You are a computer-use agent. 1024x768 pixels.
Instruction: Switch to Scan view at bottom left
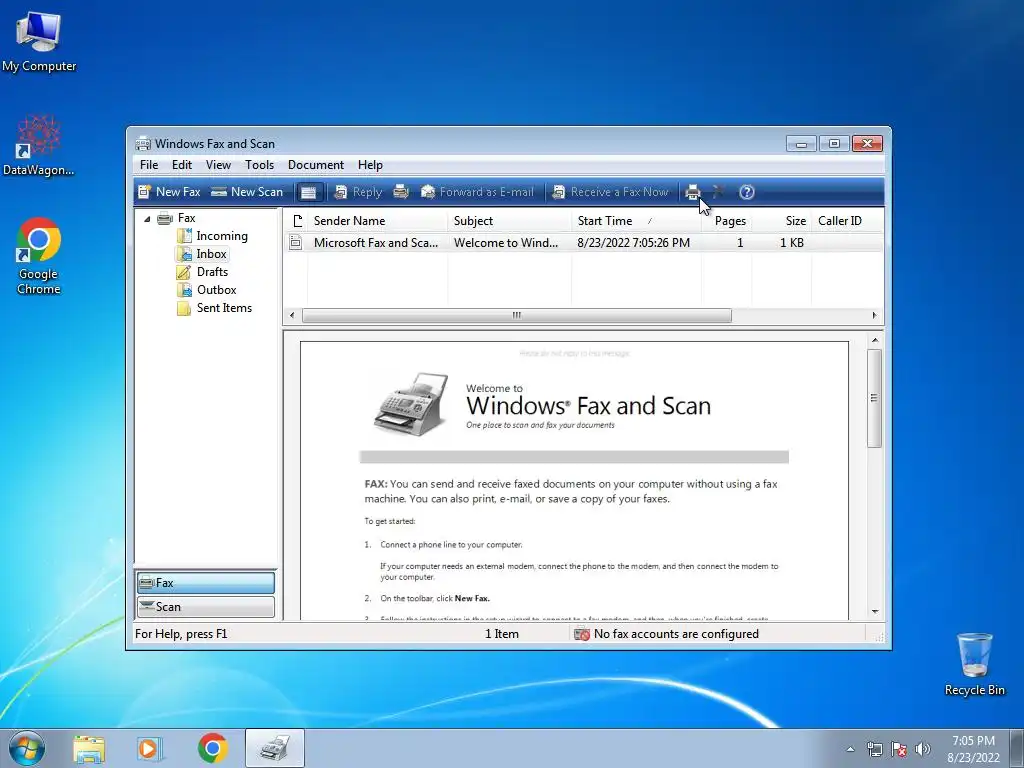coord(206,607)
